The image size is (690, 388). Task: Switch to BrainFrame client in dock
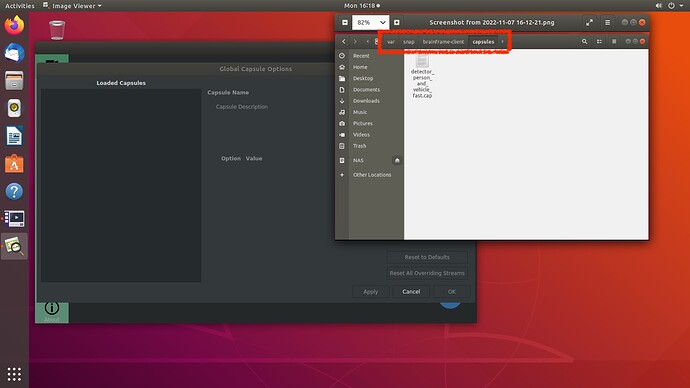[x=14, y=219]
